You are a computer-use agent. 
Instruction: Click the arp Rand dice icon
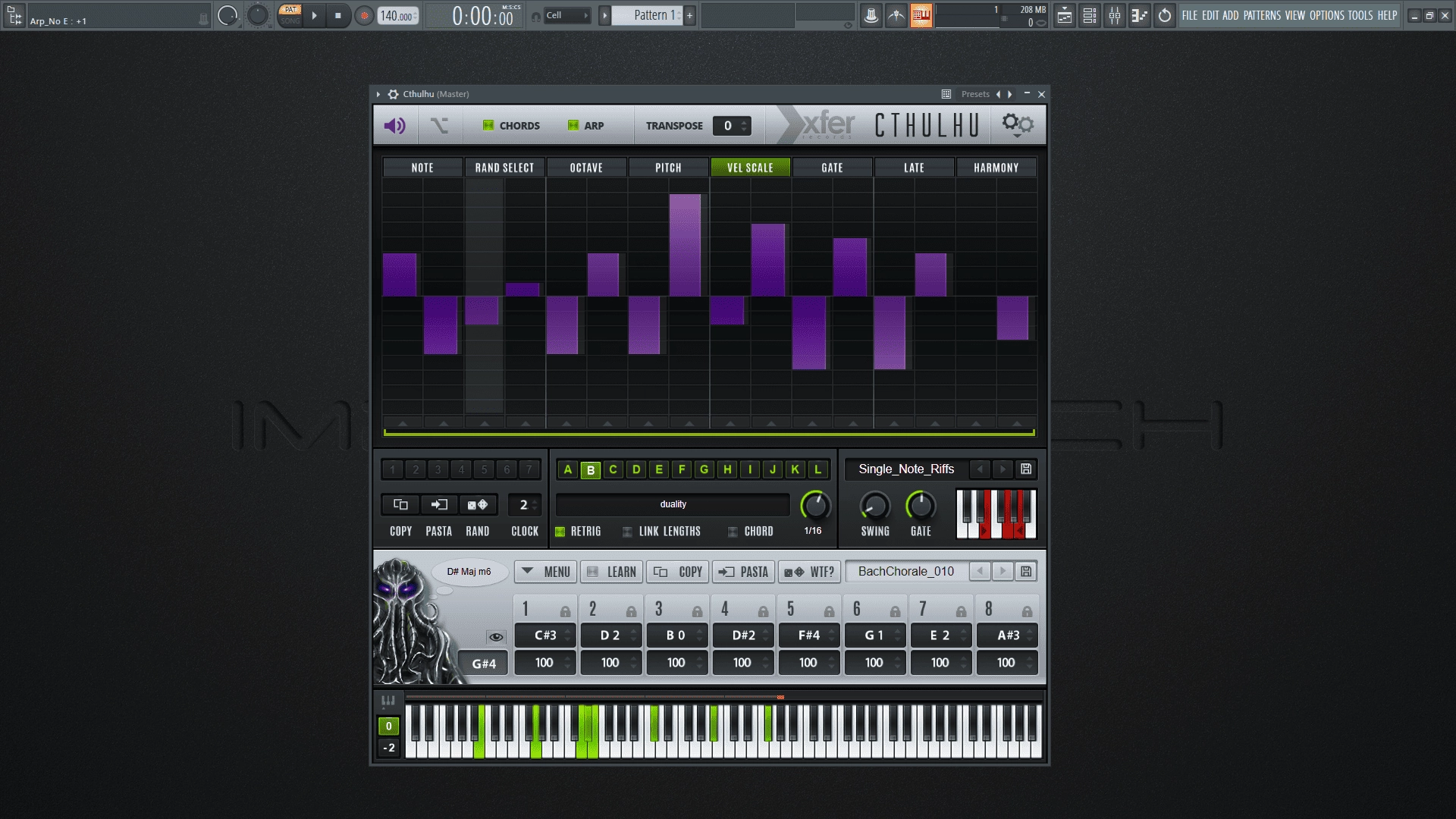(477, 505)
